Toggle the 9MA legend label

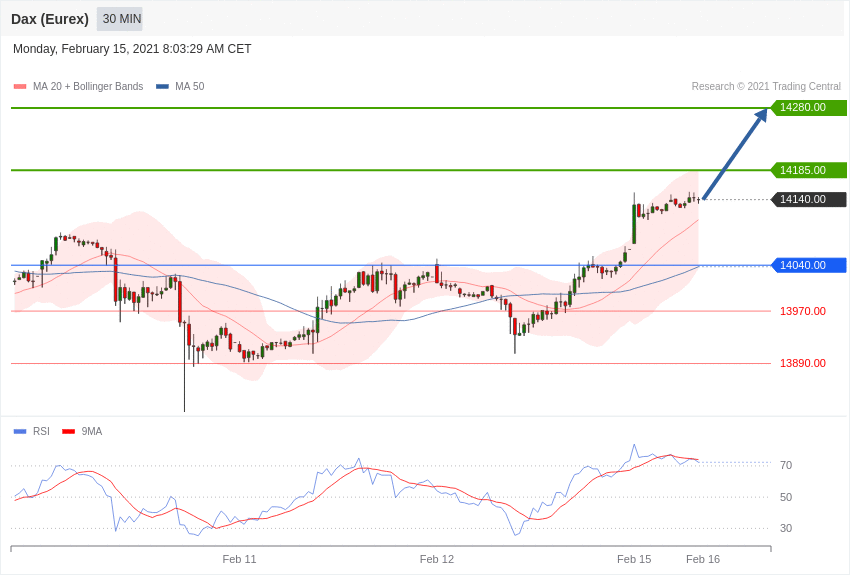coord(92,432)
